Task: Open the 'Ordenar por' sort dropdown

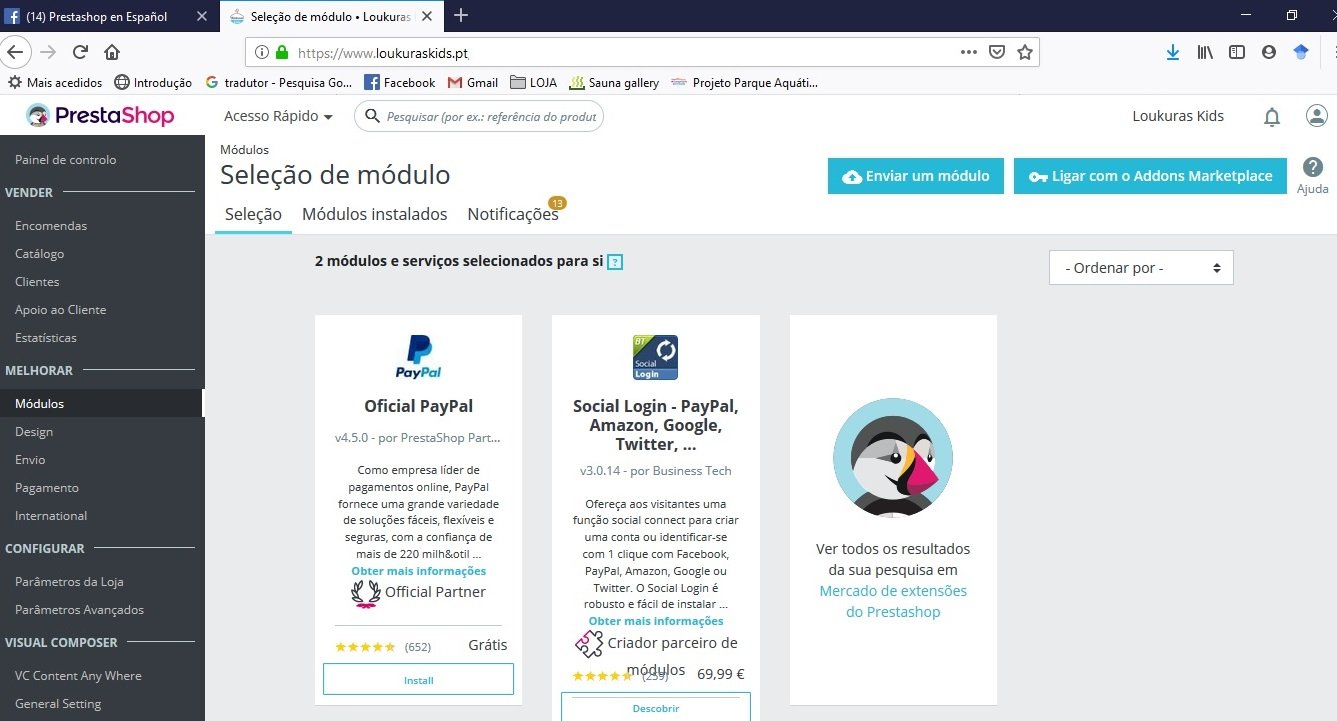Action: coord(1141,268)
